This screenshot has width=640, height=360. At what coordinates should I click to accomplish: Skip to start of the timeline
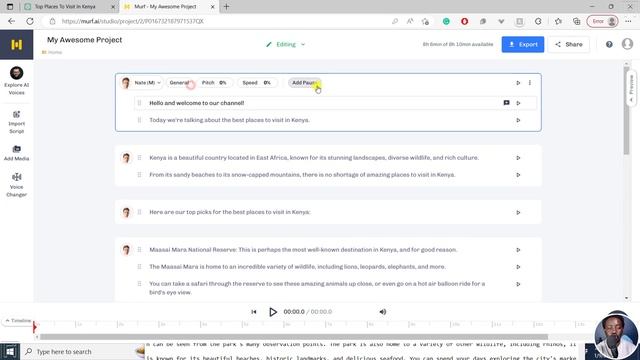pyautogui.click(x=254, y=312)
